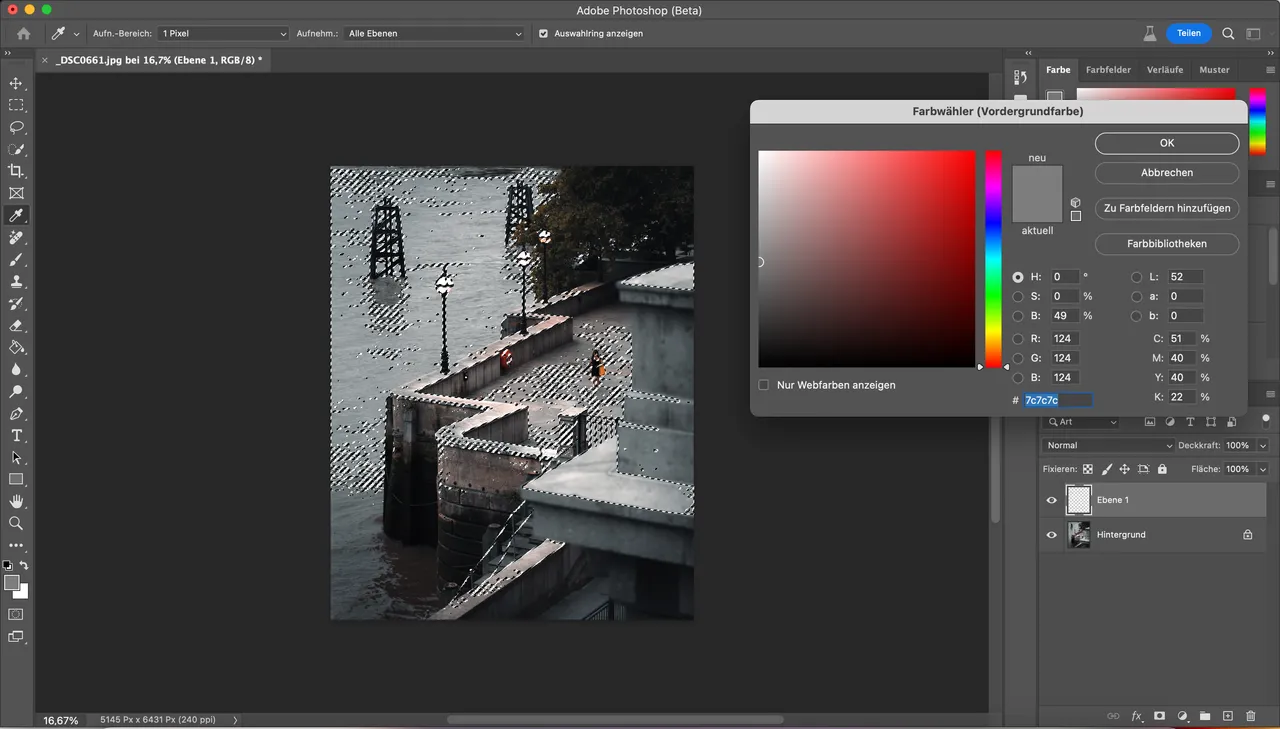Switch to the Farbfelder tab
This screenshot has height=729, width=1280.
pyautogui.click(x=1108, y=70)
